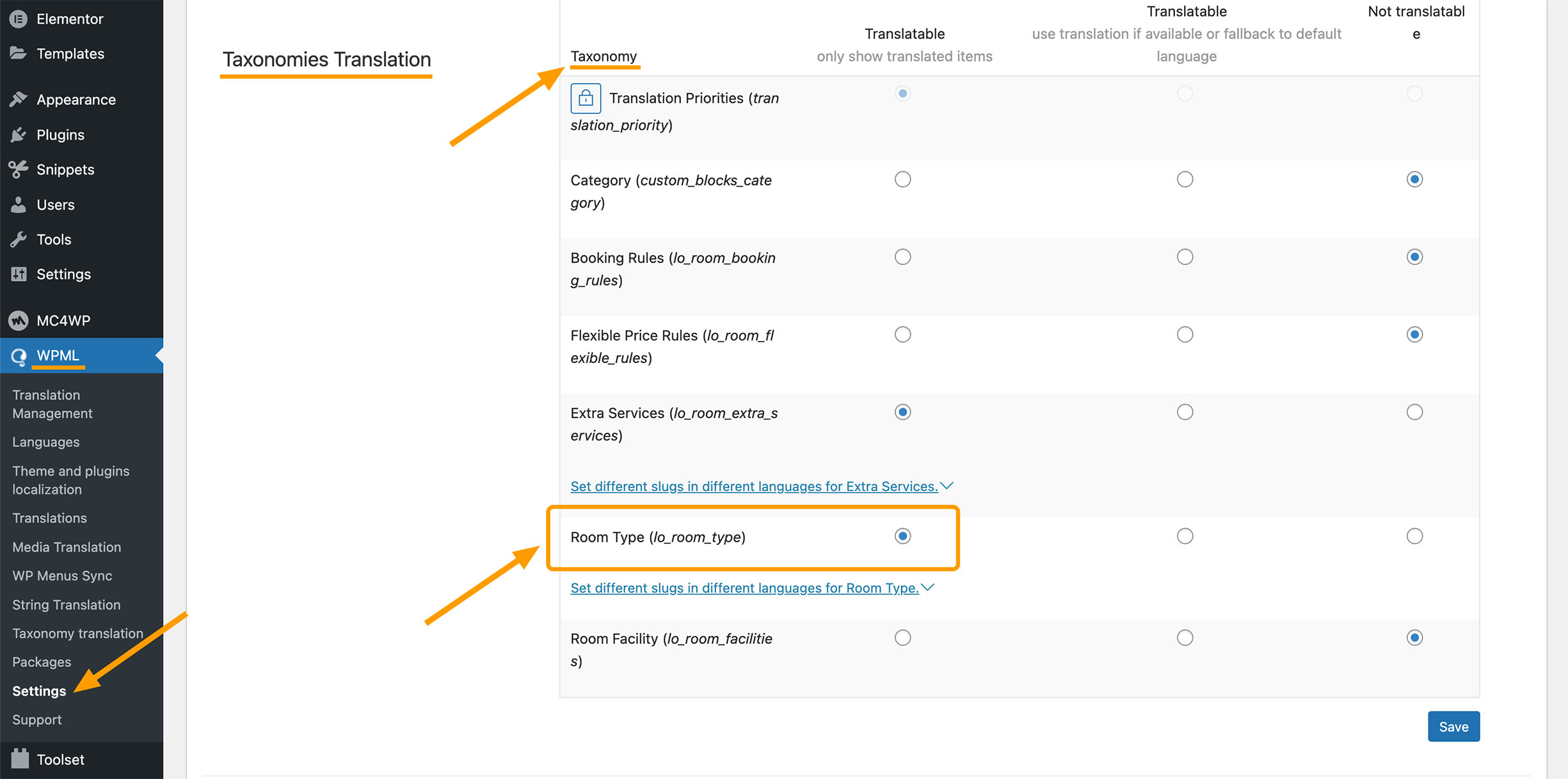The width and height of the screenshot is (1568, 779).
Task: Click the blue Save button
Action: pos(1453,727)
